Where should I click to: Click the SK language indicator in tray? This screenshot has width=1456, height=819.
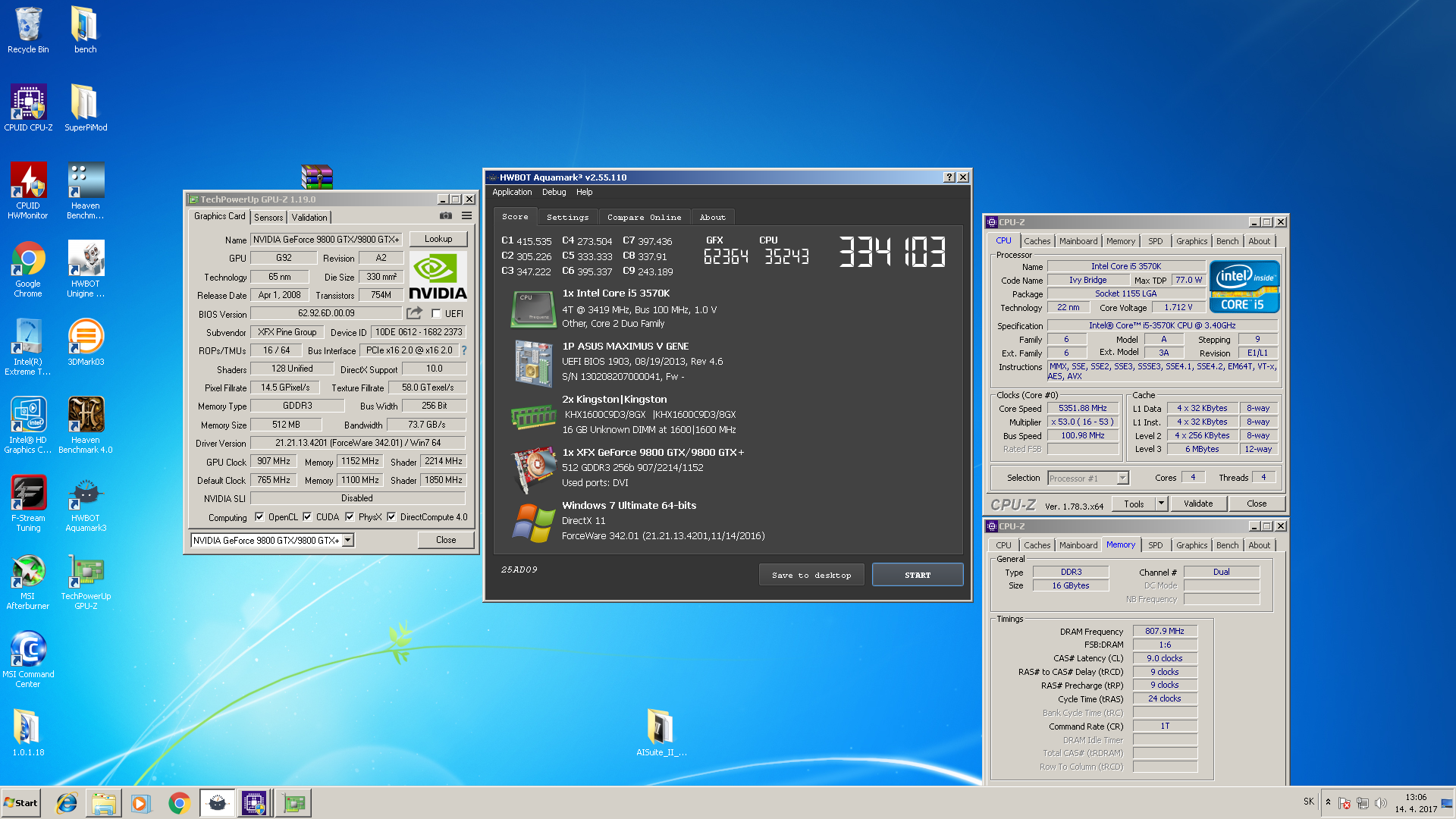tap(1309, 802)
